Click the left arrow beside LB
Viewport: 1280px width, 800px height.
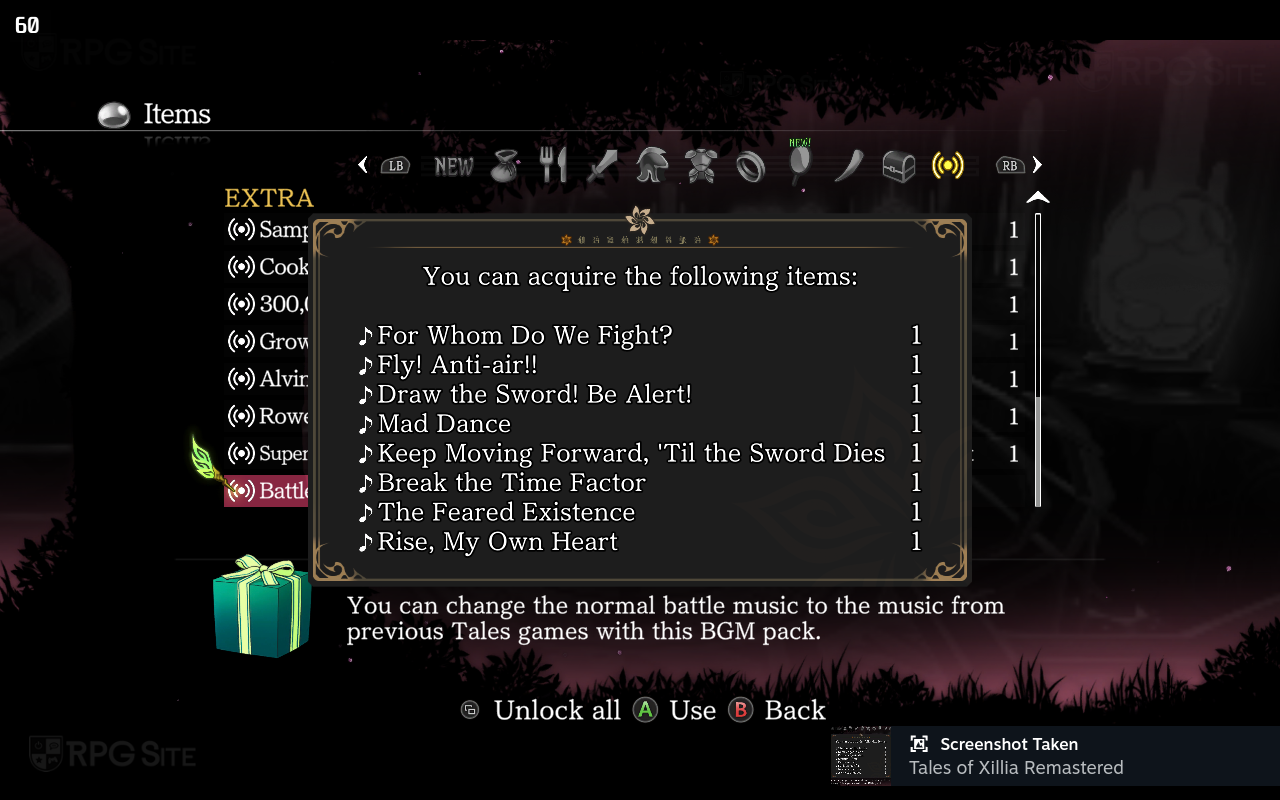point(363,165)
